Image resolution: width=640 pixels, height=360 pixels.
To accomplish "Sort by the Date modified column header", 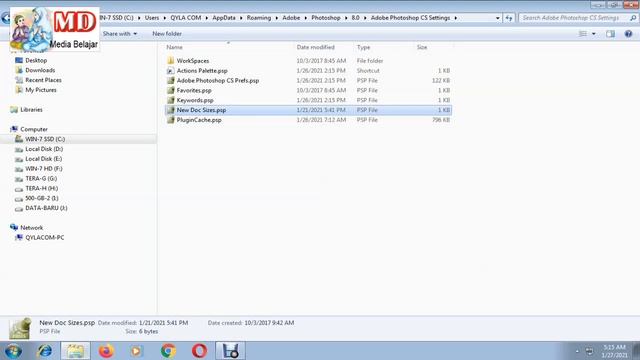I will click(x=316, y=47).
